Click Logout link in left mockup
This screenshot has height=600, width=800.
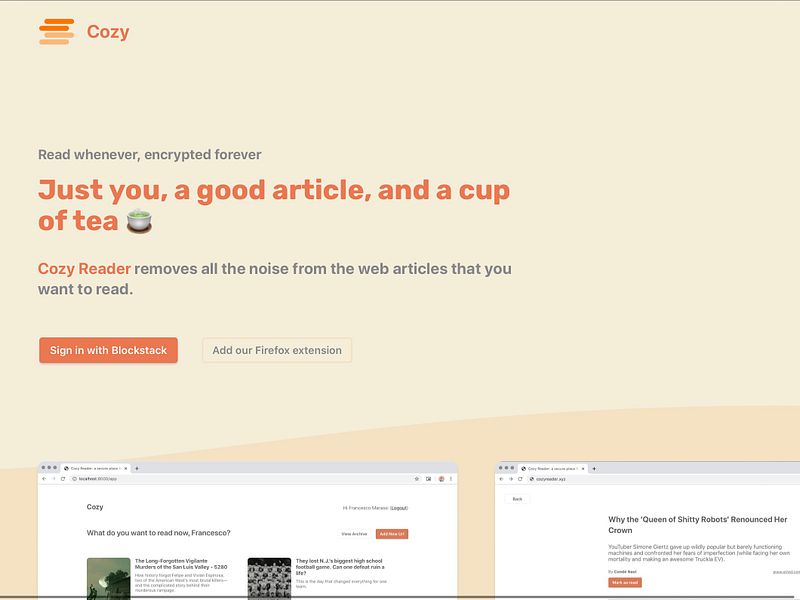(x=399, y=508)
